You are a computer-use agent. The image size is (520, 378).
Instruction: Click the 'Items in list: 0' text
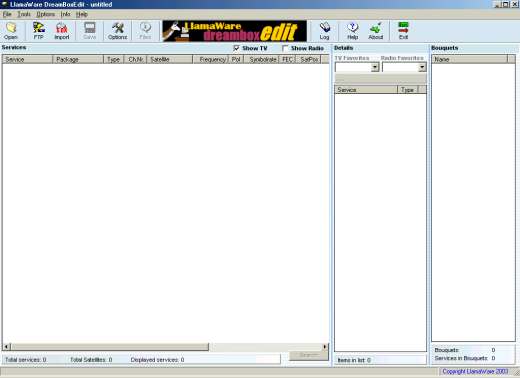click(x=354, y=360)
